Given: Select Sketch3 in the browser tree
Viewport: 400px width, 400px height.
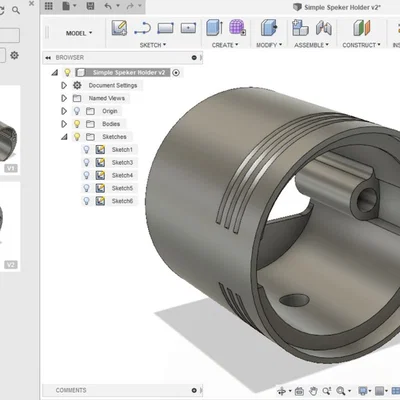Looking at the screenshot, I should 122,162.
